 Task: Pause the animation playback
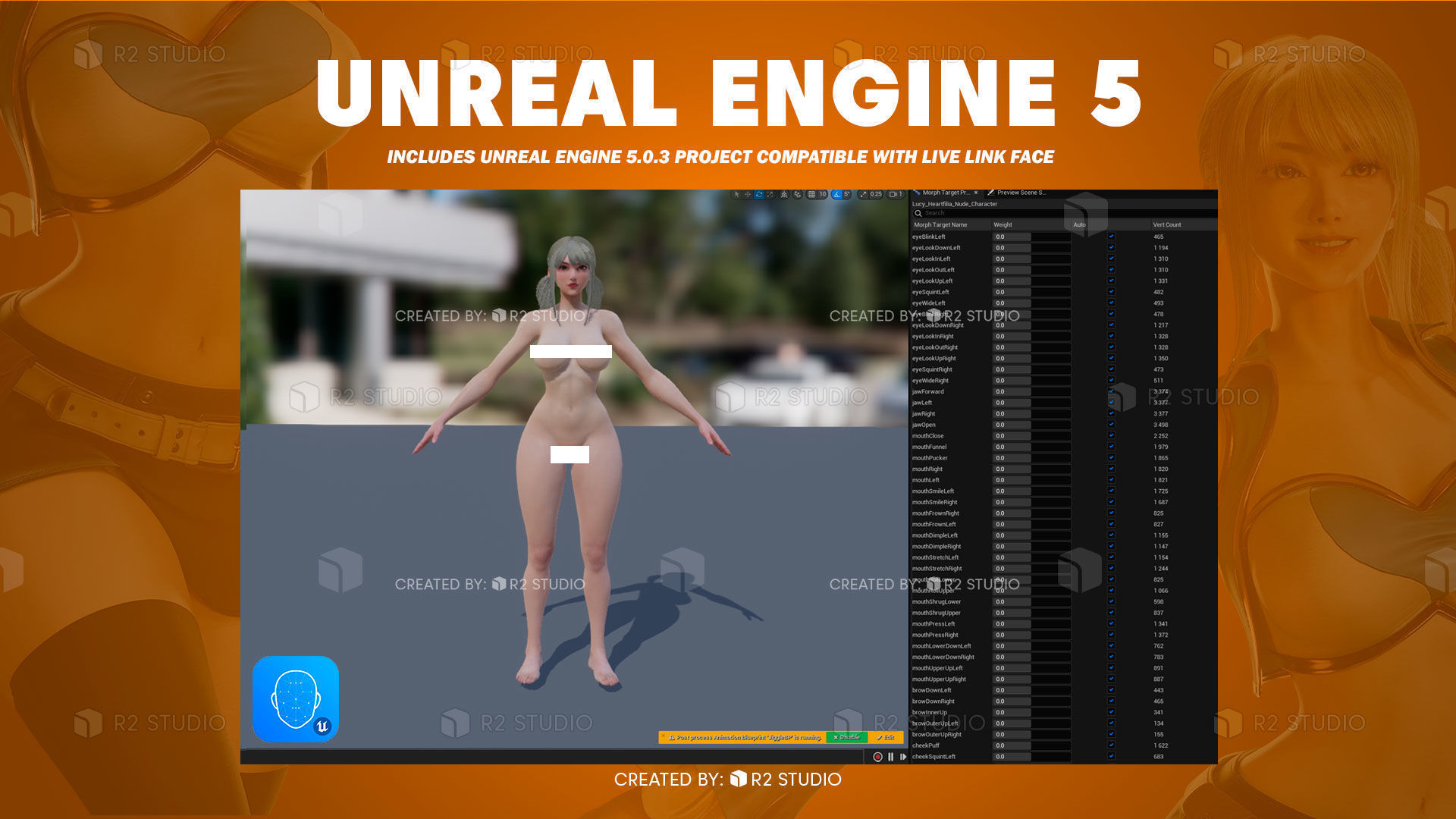coord(890,757)
